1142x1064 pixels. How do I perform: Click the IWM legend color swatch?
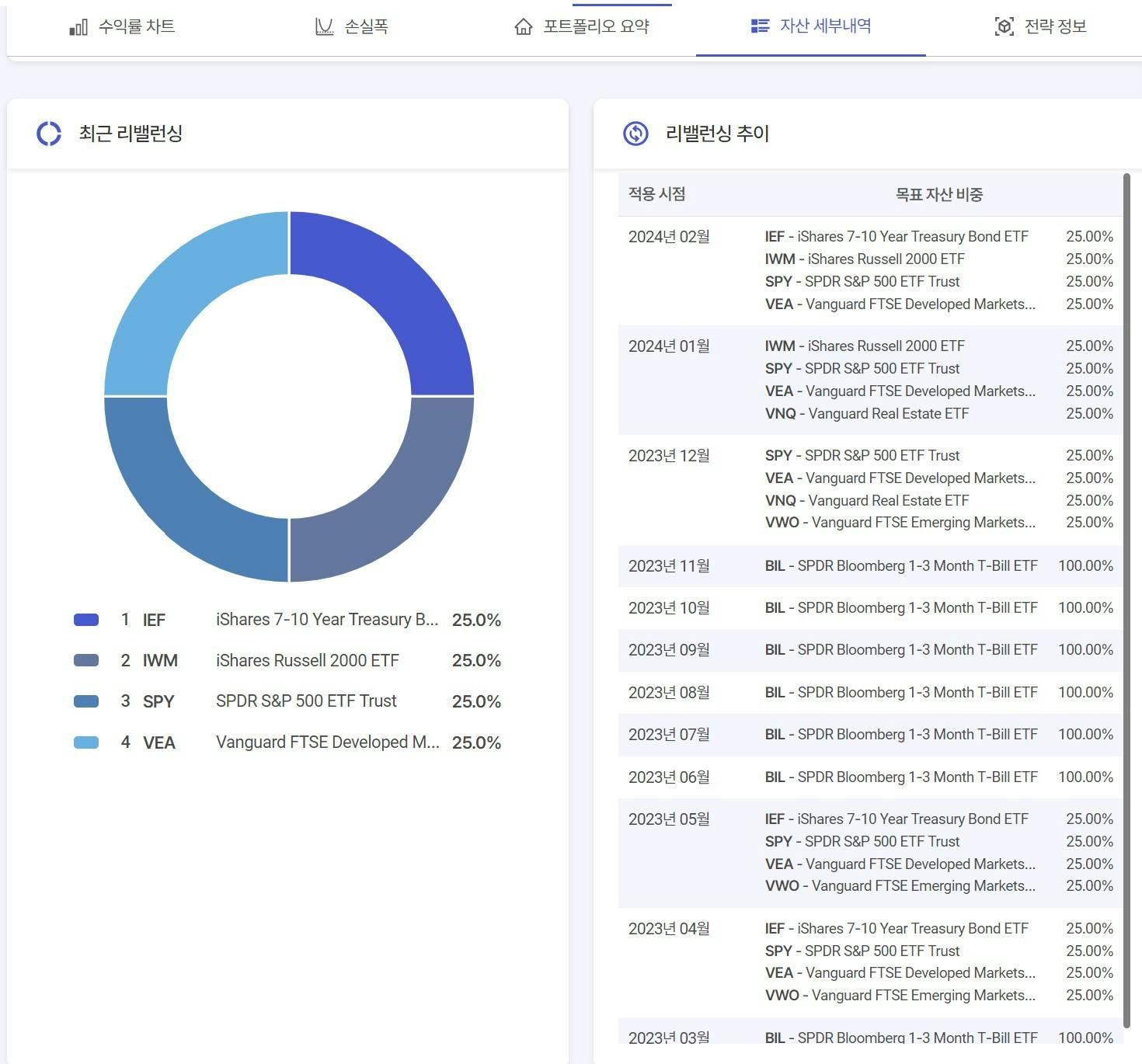(x=86, y=660)
